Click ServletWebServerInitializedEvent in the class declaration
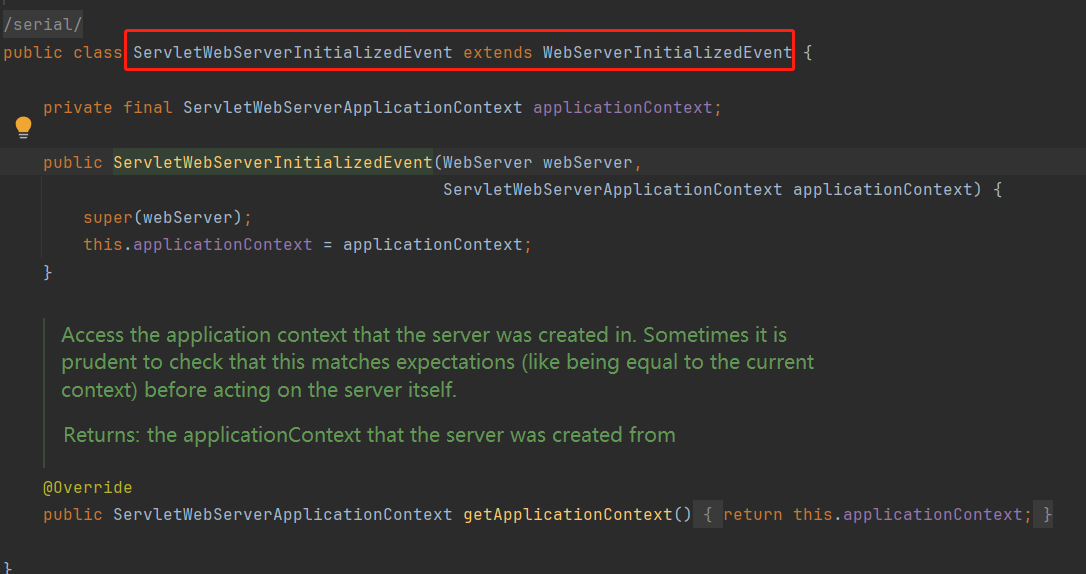 (x=292, y=52)
